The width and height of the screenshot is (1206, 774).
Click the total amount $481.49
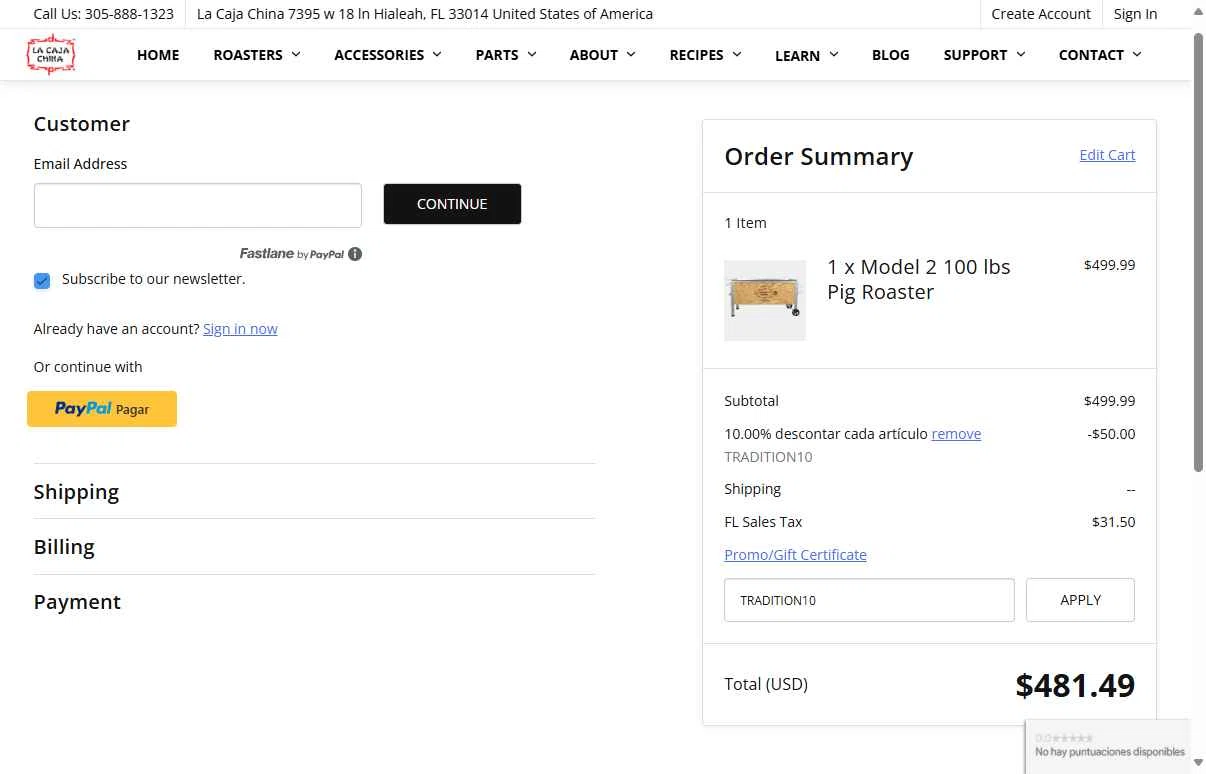(1075, 685)
